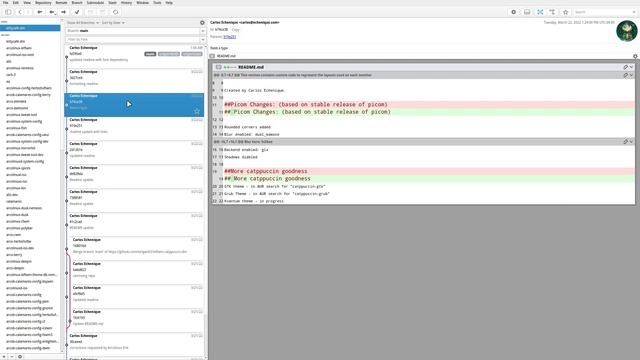Open the diff view gear on the right
Image resolution: width=640 pixels, height=360 pixels.
pyautogui.click(x=635, y=56)
